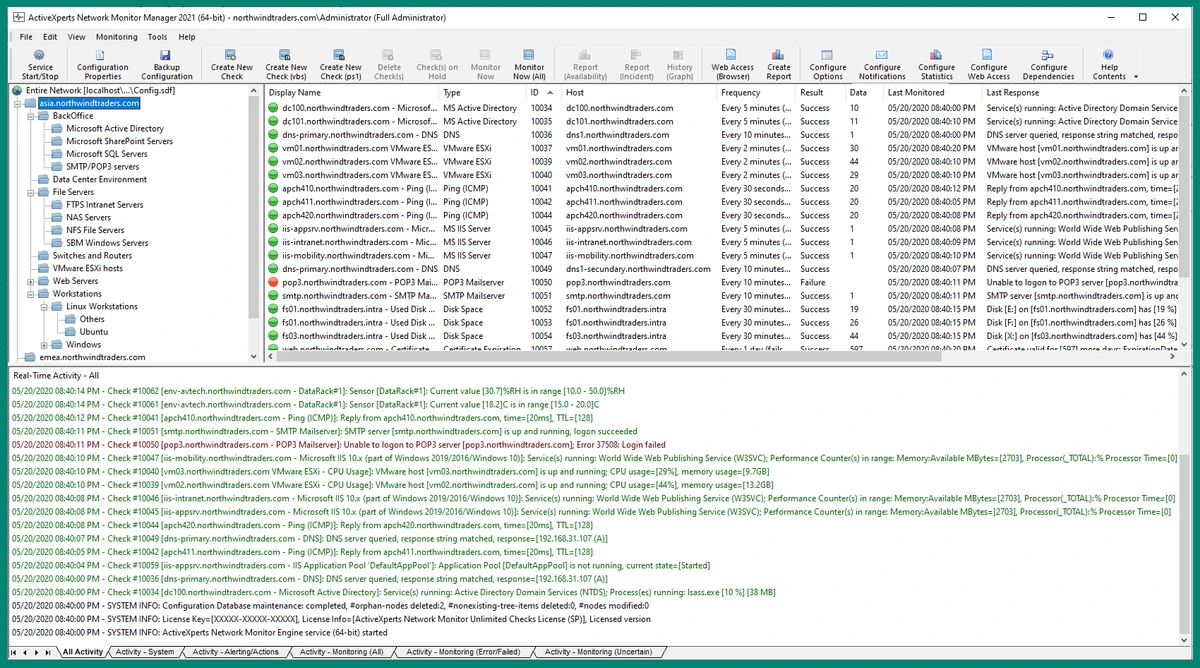Switch to Activity - Alerting/Actions tab
The image size is (1200, 668).
pyautogui.click(x=236, y=652)
